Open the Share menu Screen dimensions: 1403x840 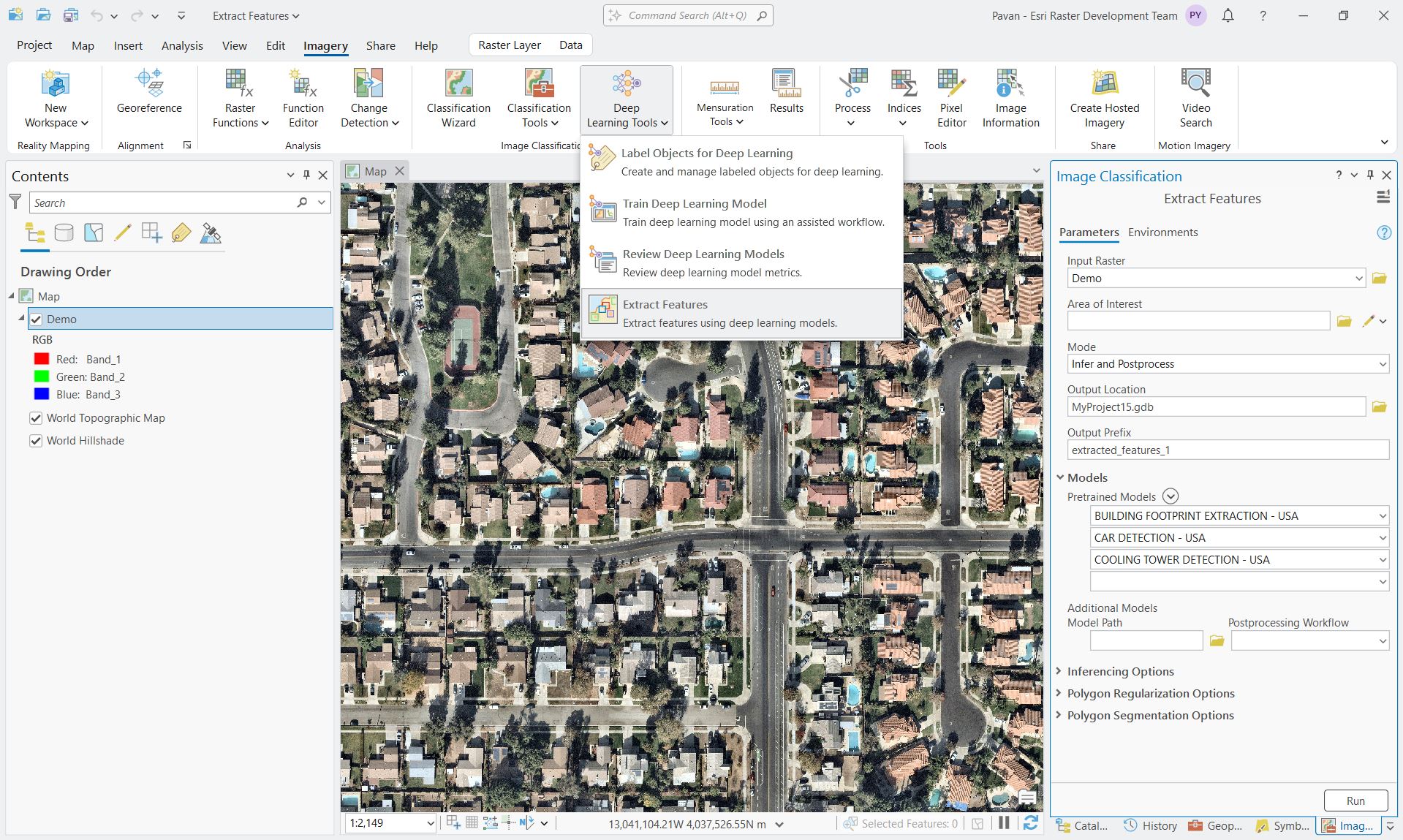(x=380, y=45)
